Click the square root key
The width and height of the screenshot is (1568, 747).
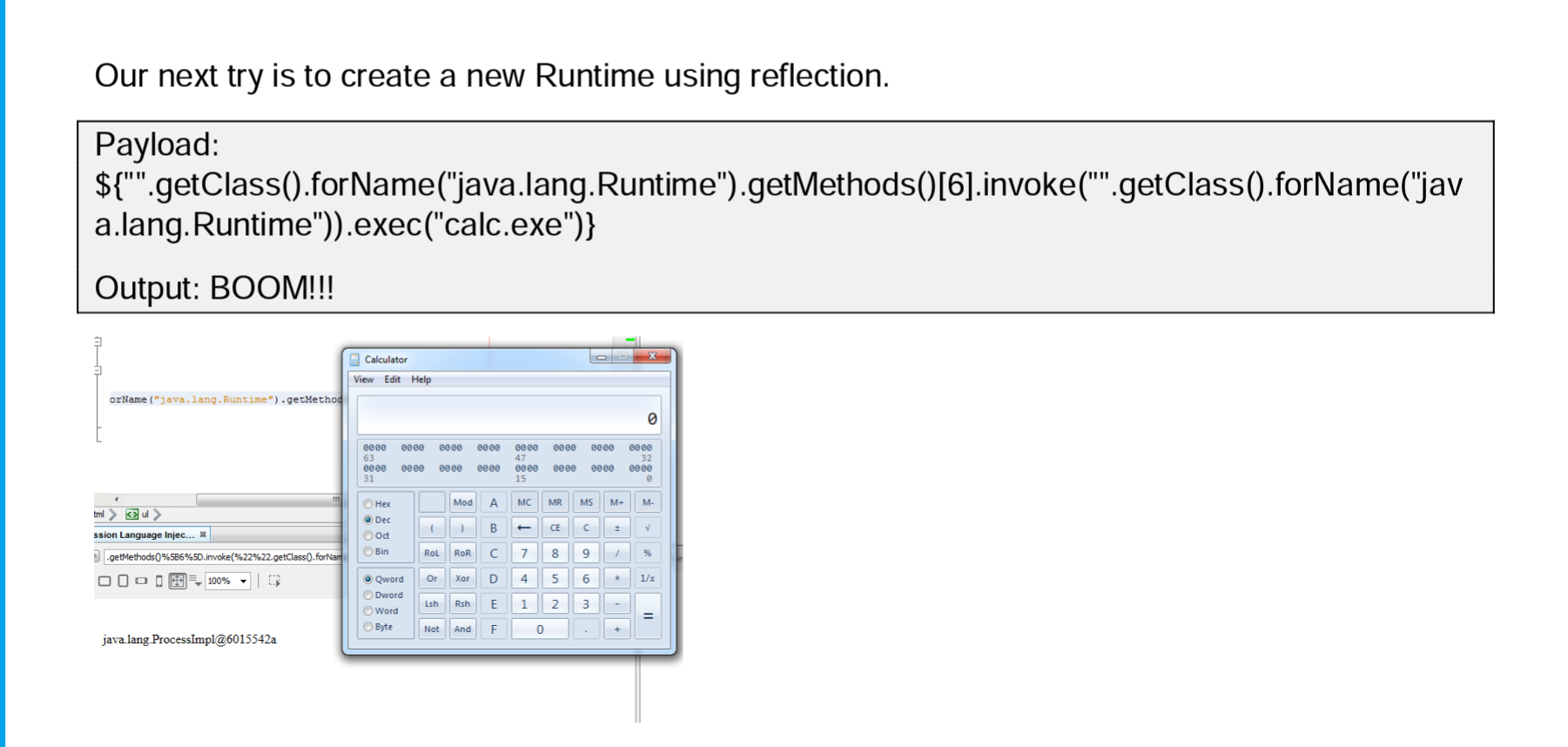point(648,528)
